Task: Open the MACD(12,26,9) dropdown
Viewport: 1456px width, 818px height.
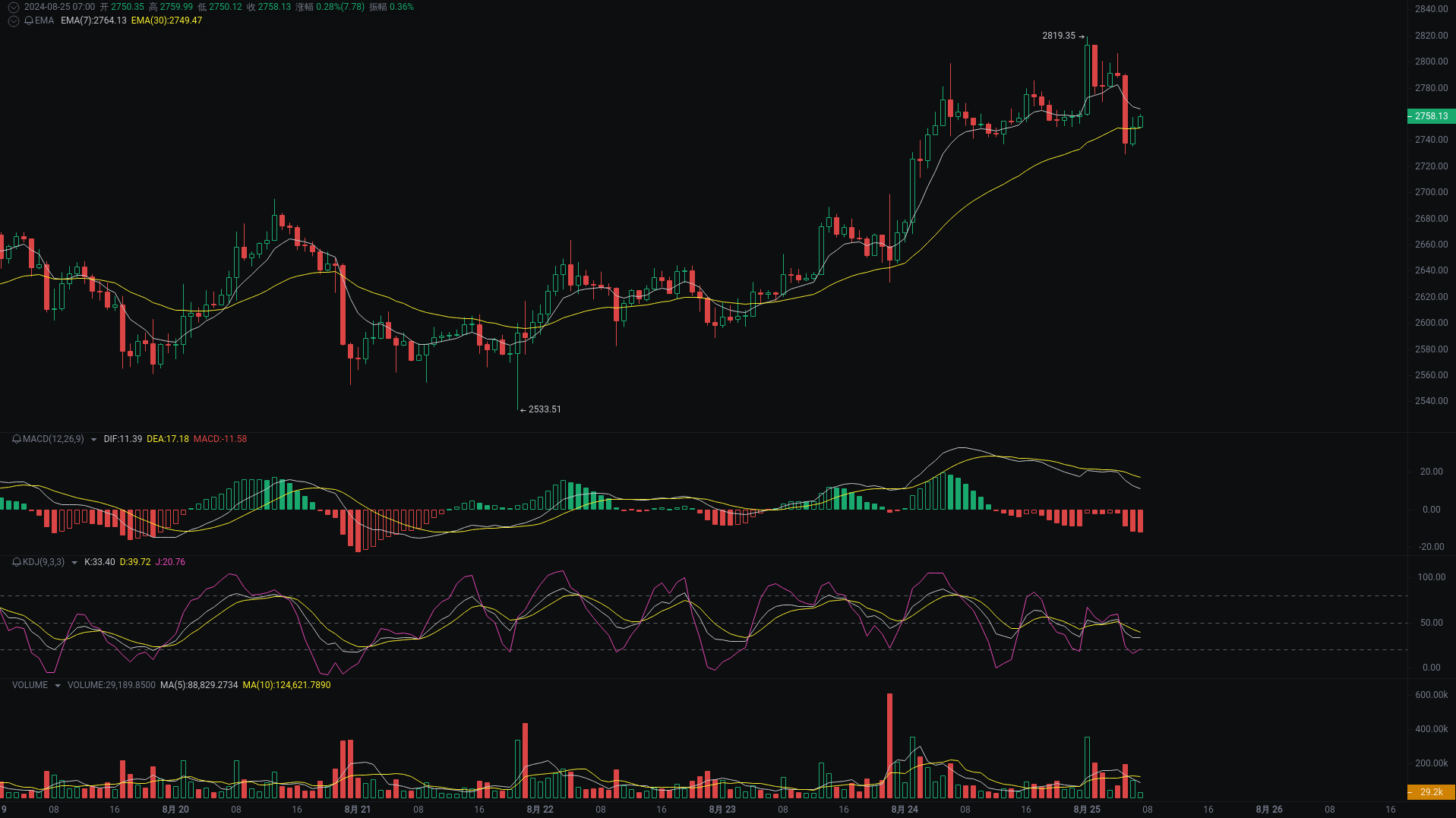Action: [x=93, y=438]
